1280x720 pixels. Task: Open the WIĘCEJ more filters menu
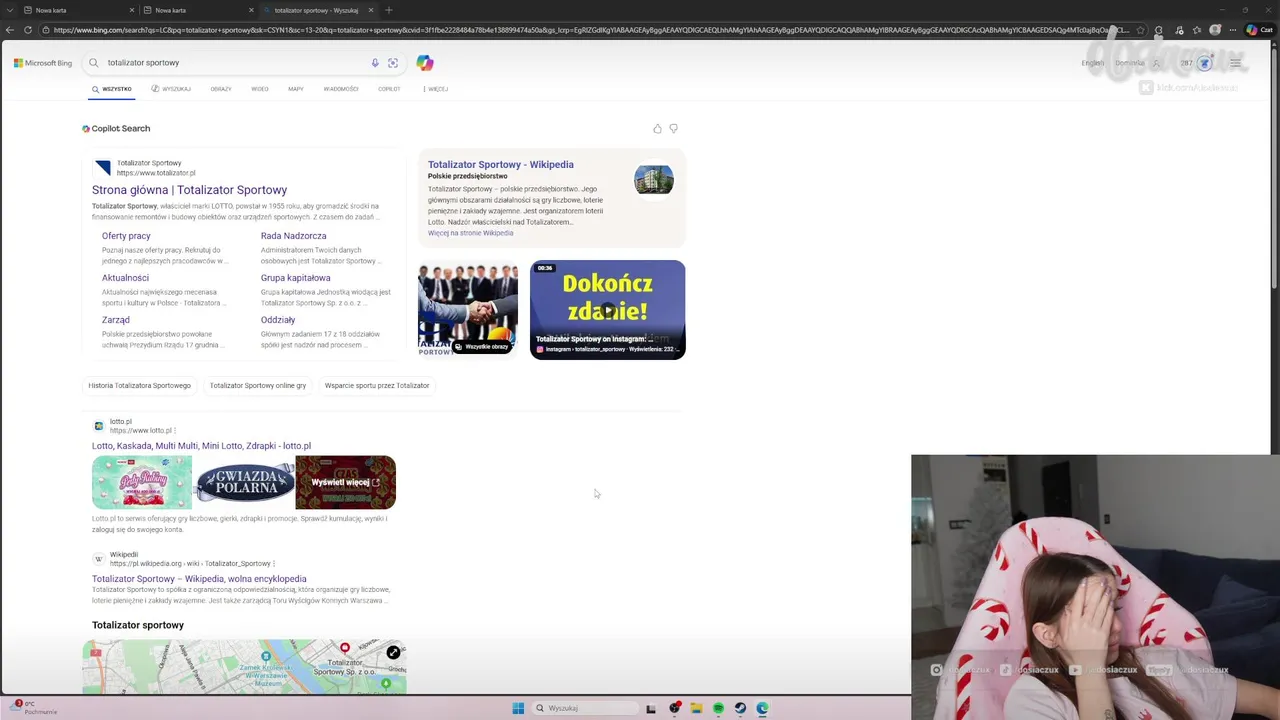(x=436, y=89)
